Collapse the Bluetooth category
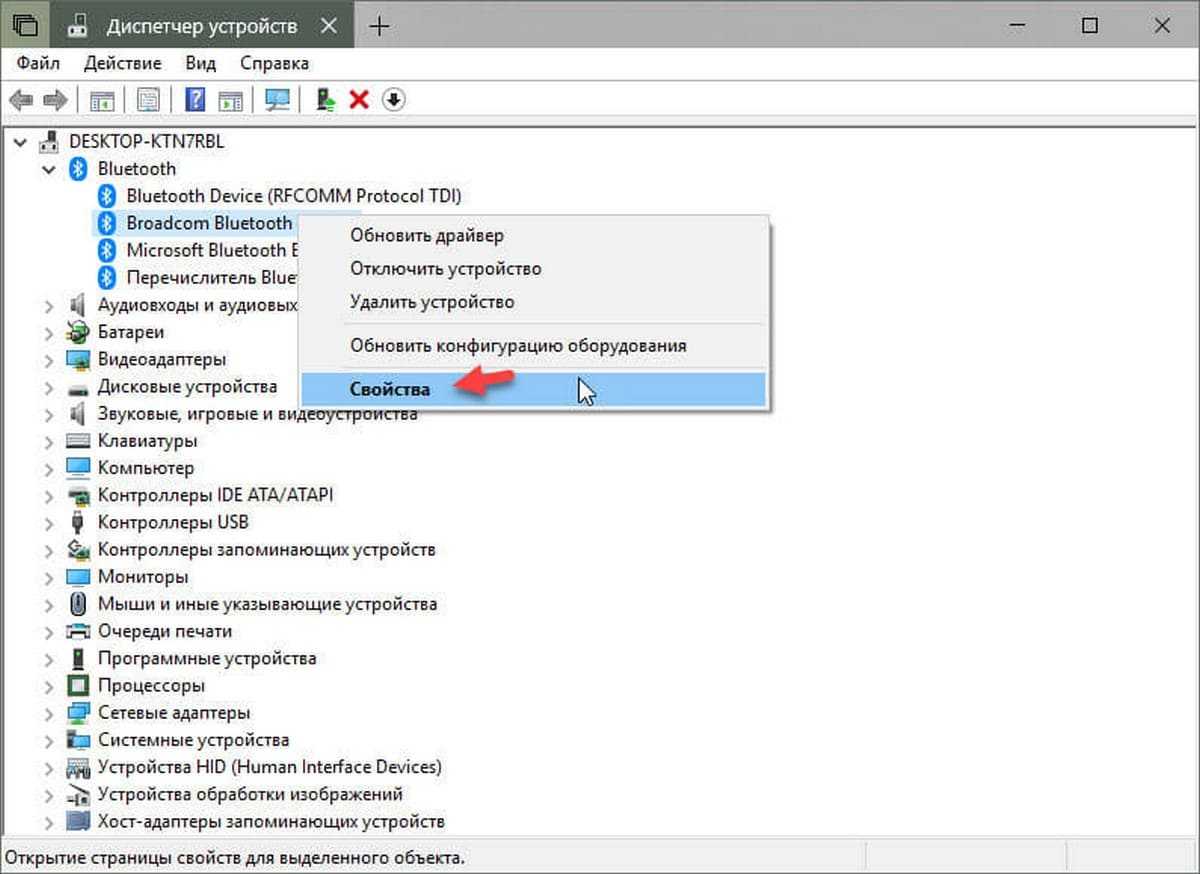 (49, 169)
